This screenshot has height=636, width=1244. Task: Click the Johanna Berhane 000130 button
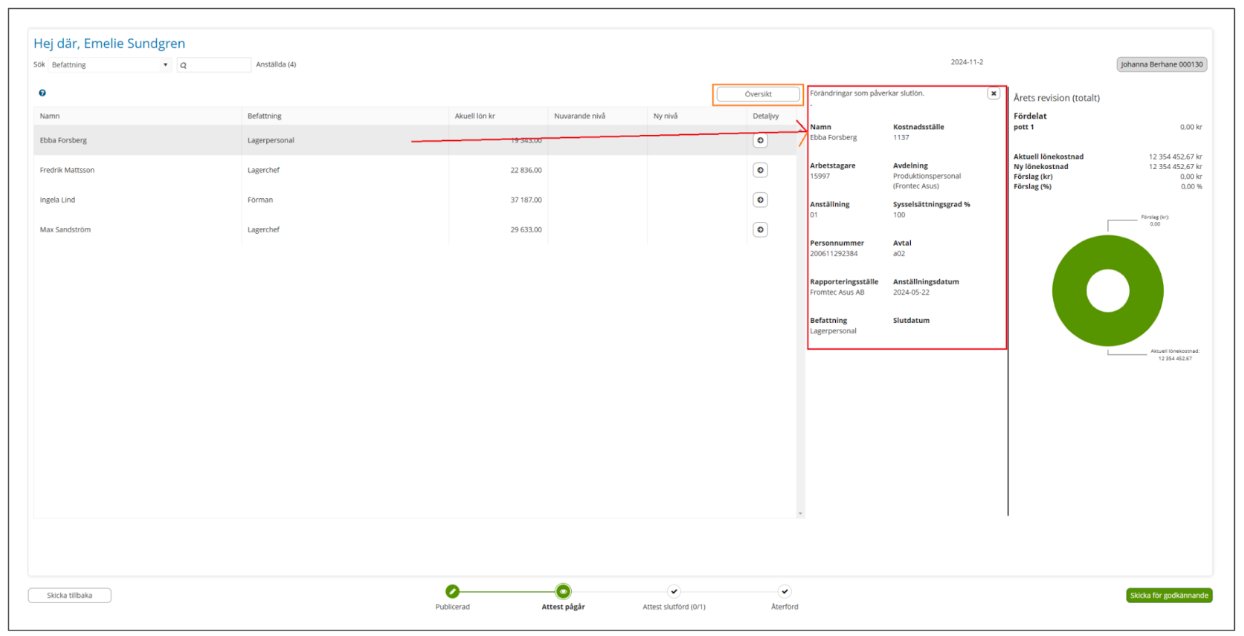coord(1163,64)
